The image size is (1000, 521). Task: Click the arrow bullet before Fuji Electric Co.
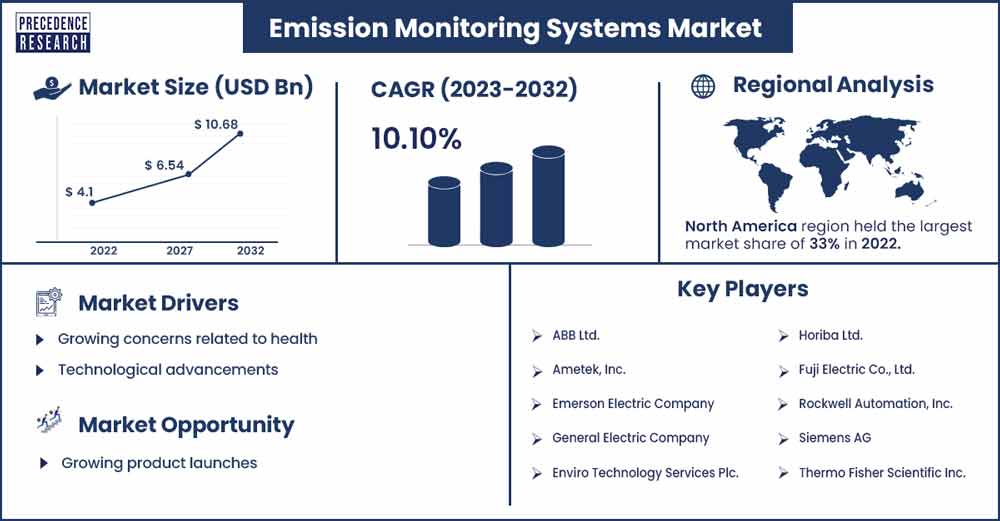(783, 371)
